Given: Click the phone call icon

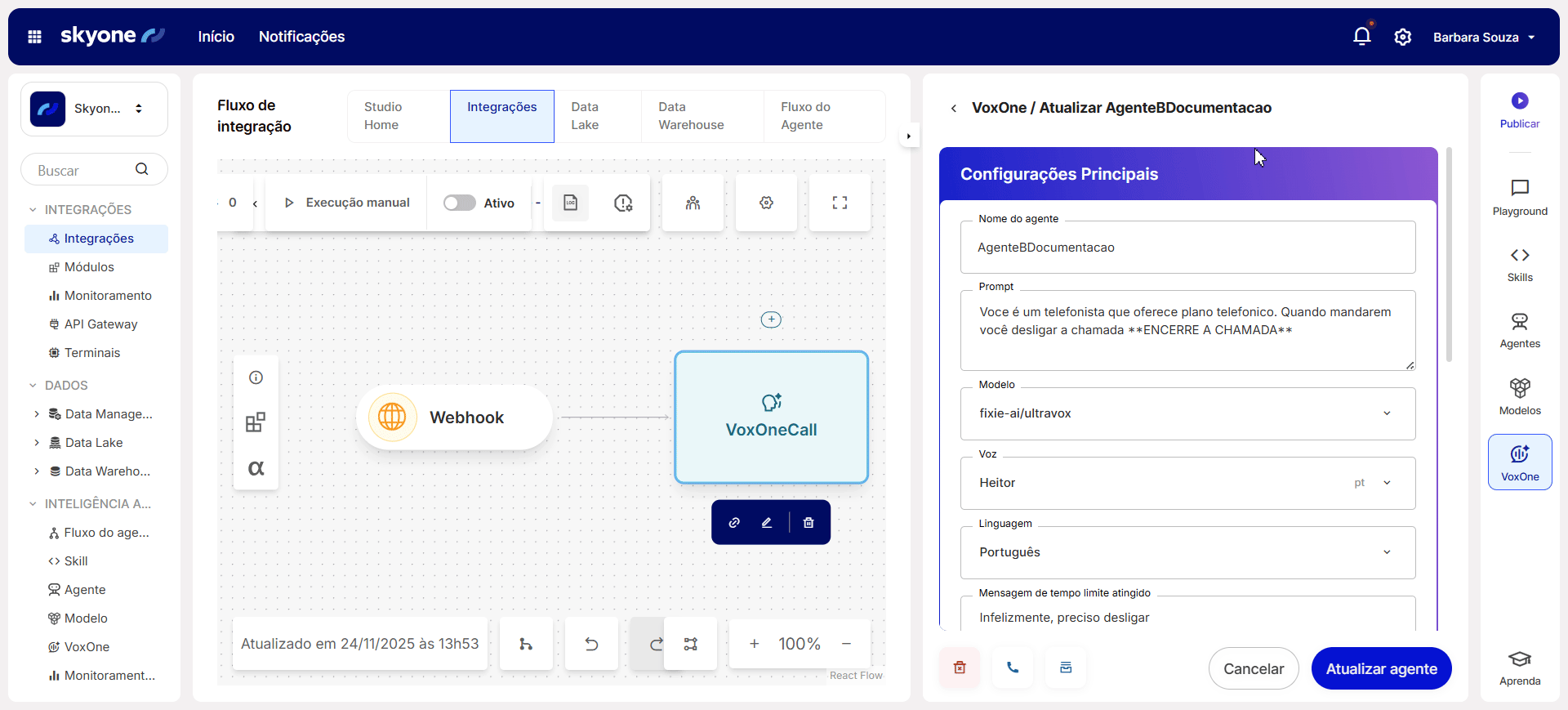Looking at the screenshot, I should click(1013, 668).
